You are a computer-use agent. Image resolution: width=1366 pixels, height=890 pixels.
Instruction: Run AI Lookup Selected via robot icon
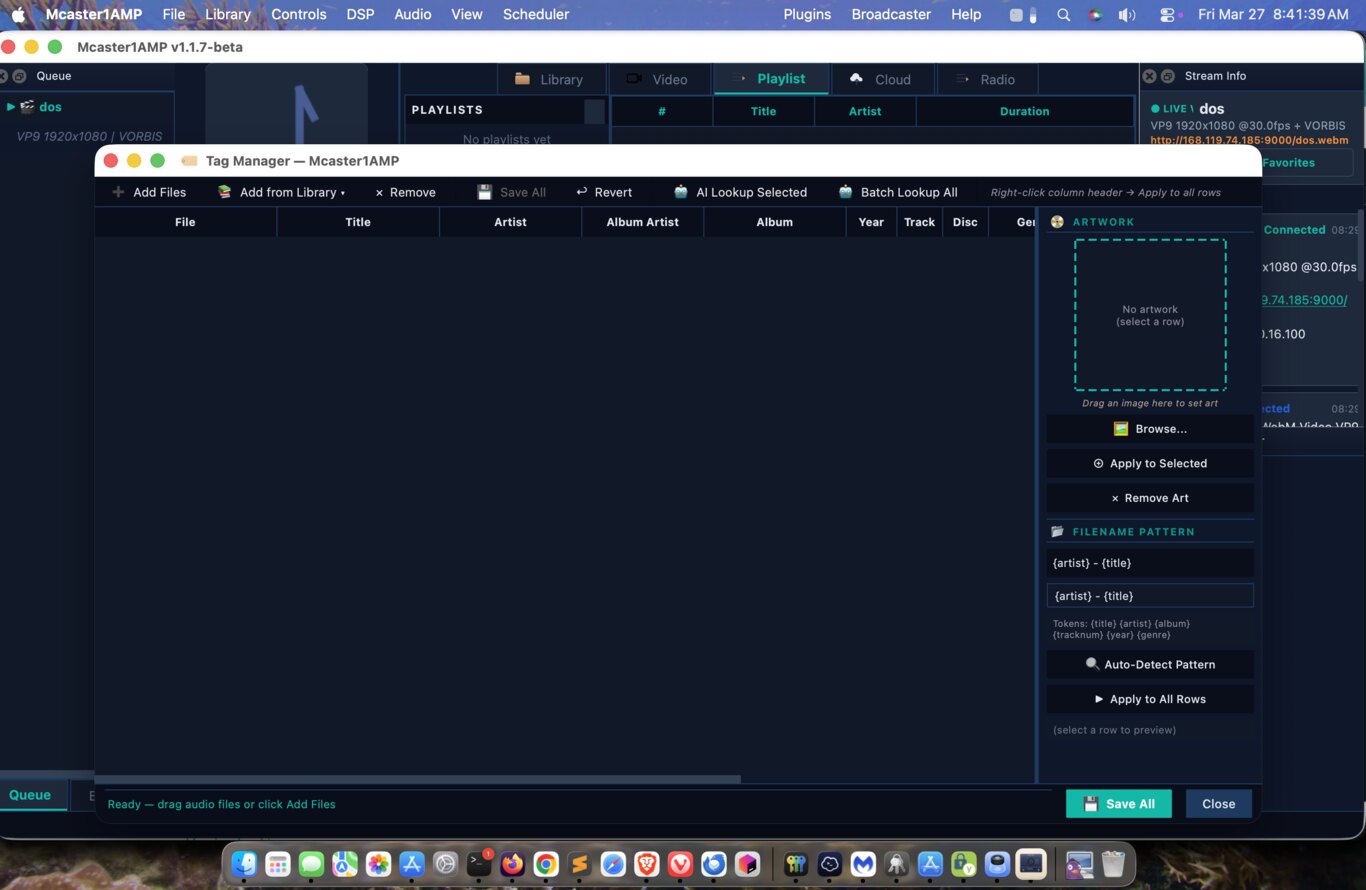coord(681,192)
